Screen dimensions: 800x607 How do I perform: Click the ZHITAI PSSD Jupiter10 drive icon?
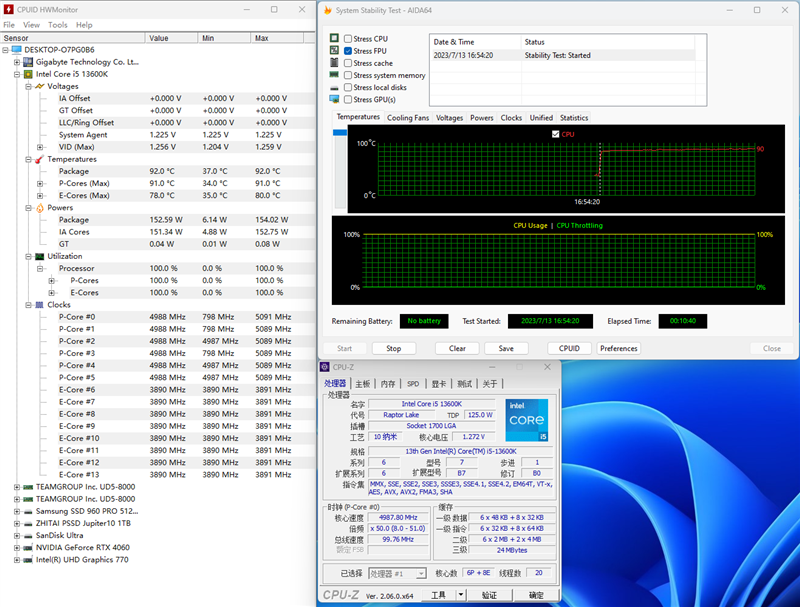click(x=28, y=523)
